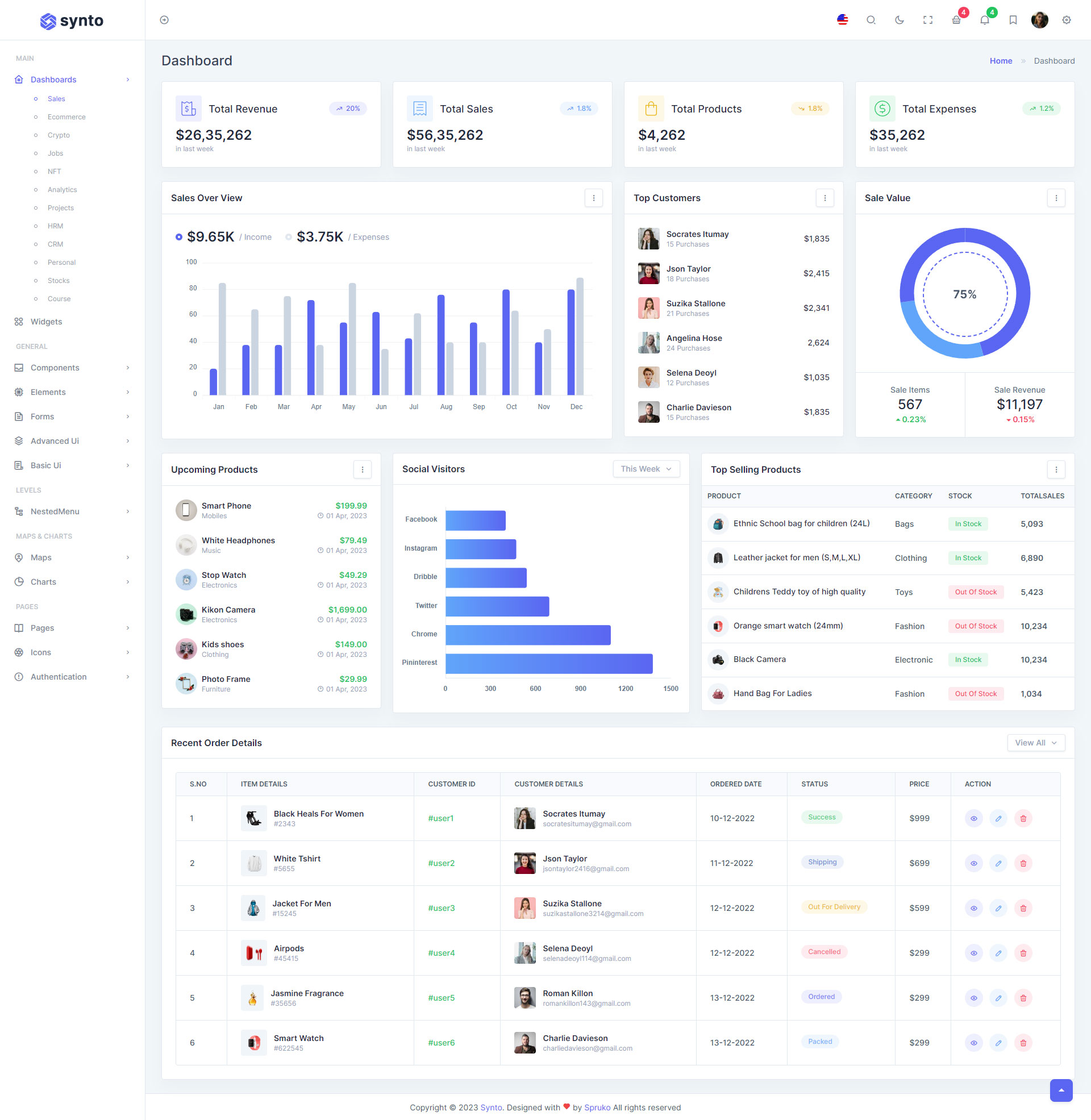Screen dimensions: 1091x1120
Task: Click the US flag language icon
Action: coord(842,20)
